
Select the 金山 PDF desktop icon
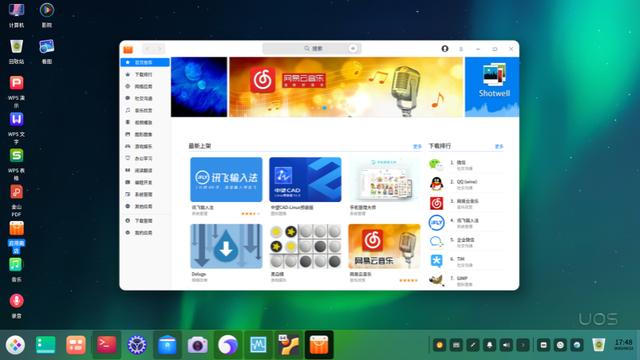[16, 200]
